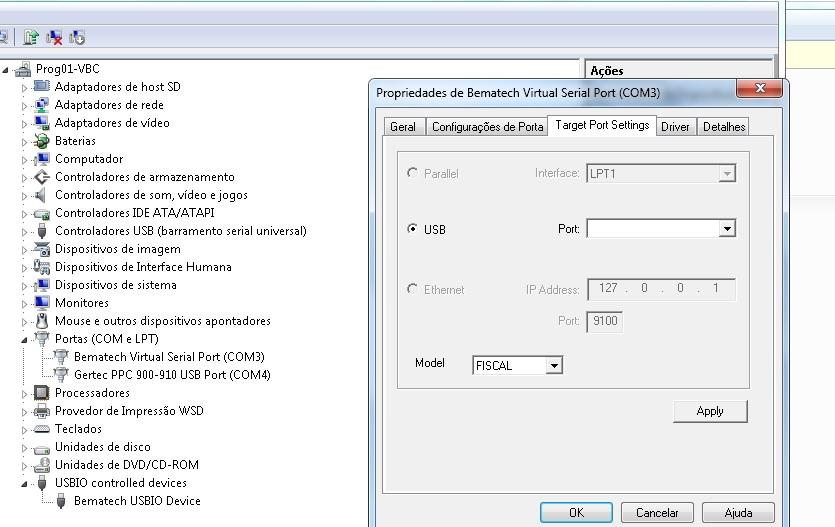
Task: Select the Parallel radio button
Action: [412, 172]
